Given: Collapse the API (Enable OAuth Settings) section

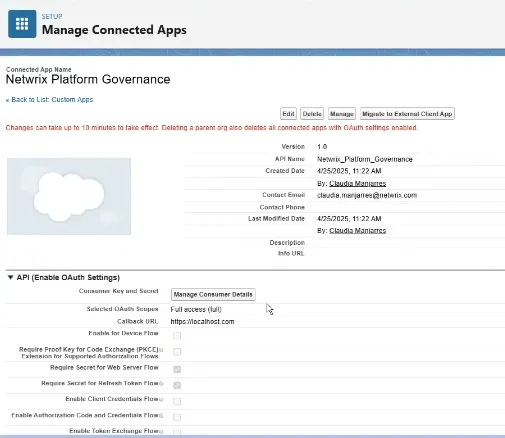Looking at the screenshot, I should coord(10,277).
